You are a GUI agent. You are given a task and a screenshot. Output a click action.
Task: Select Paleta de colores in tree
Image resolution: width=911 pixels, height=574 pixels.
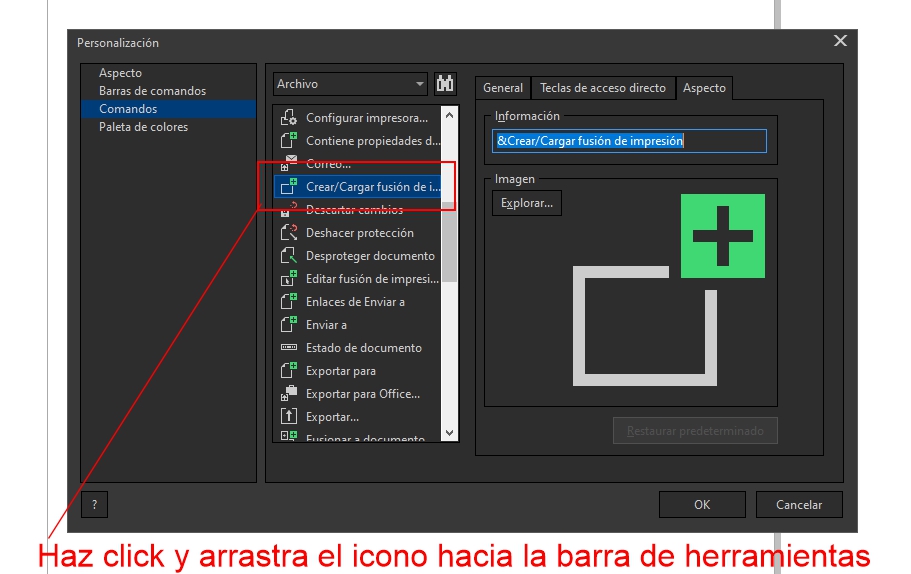143,127
